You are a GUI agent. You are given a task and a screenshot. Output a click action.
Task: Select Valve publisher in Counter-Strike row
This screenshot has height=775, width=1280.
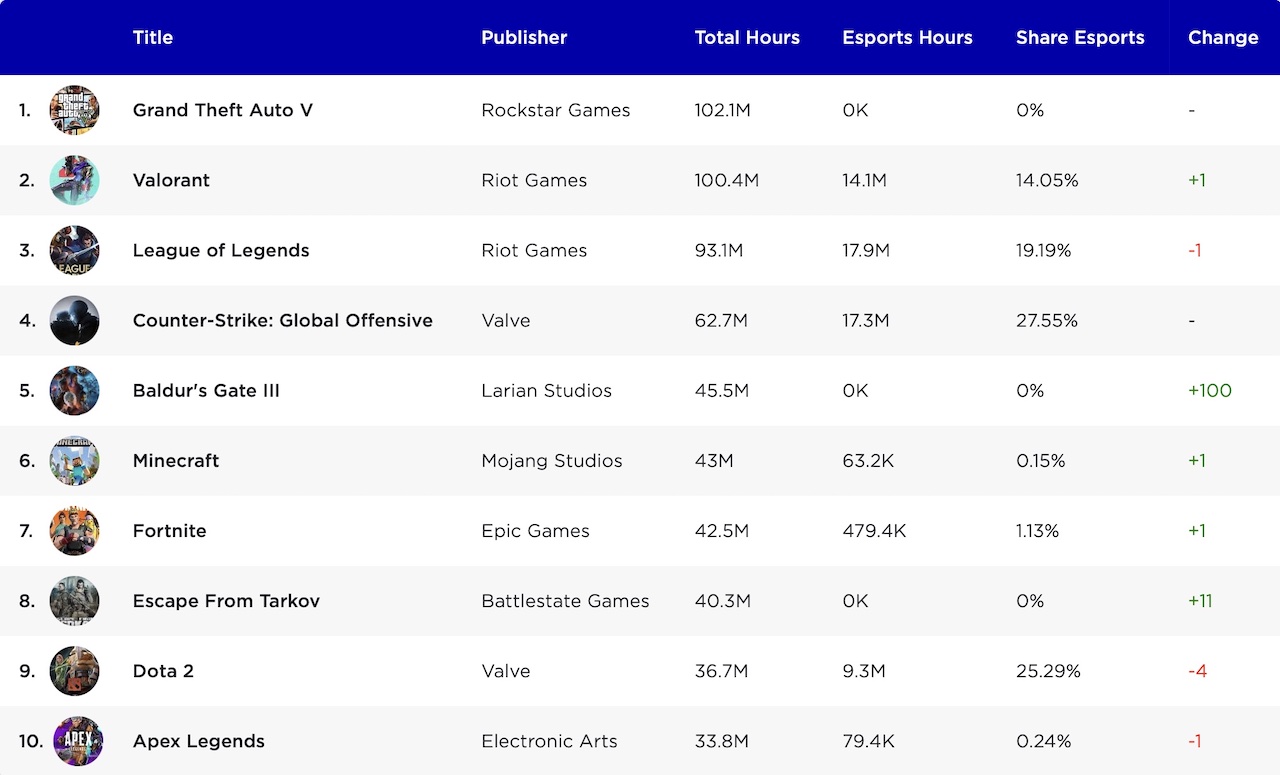coord(506,320)
